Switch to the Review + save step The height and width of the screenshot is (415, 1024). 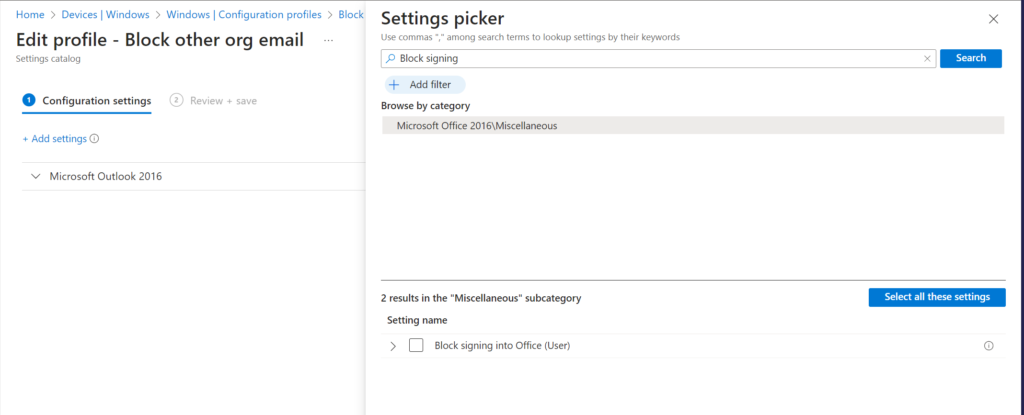[x=223, y=101]
